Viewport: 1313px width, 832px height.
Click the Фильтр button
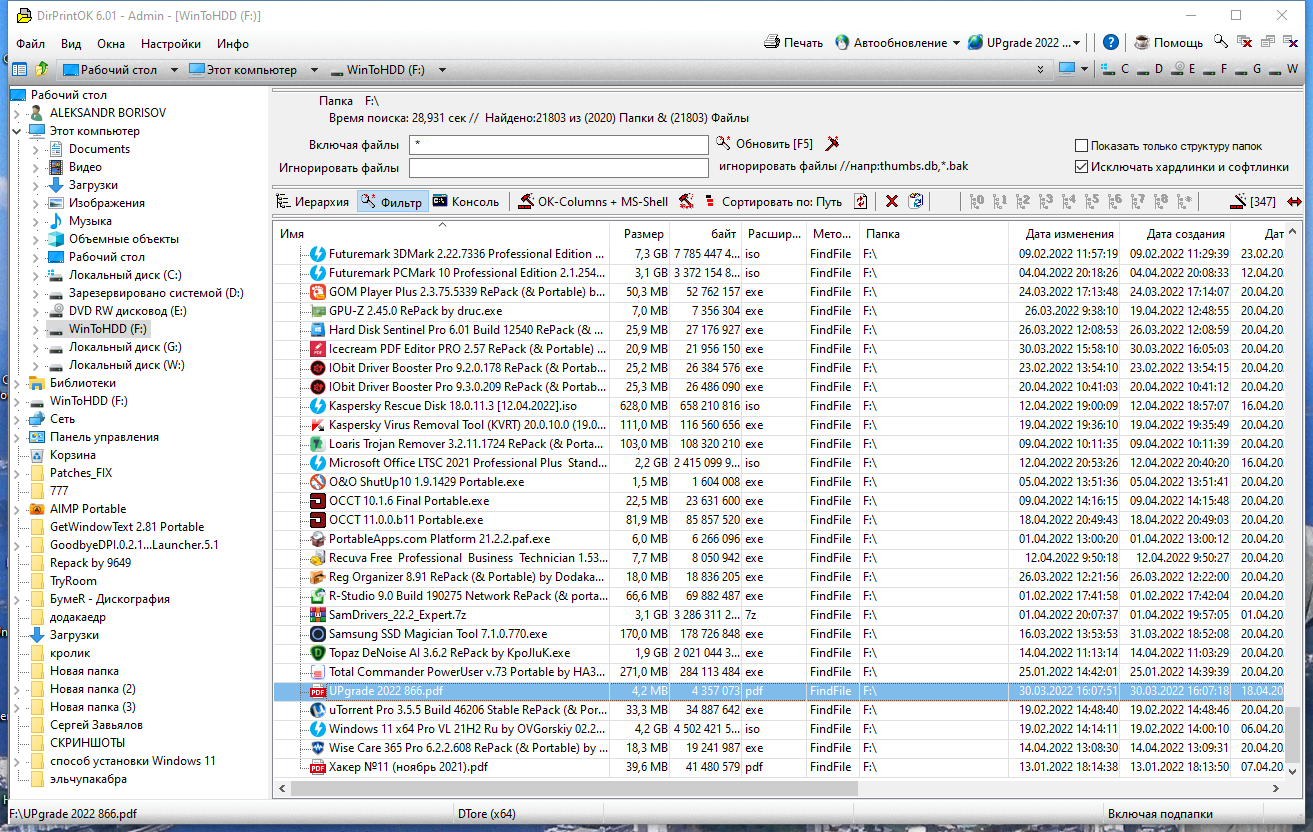click(392, 201)
